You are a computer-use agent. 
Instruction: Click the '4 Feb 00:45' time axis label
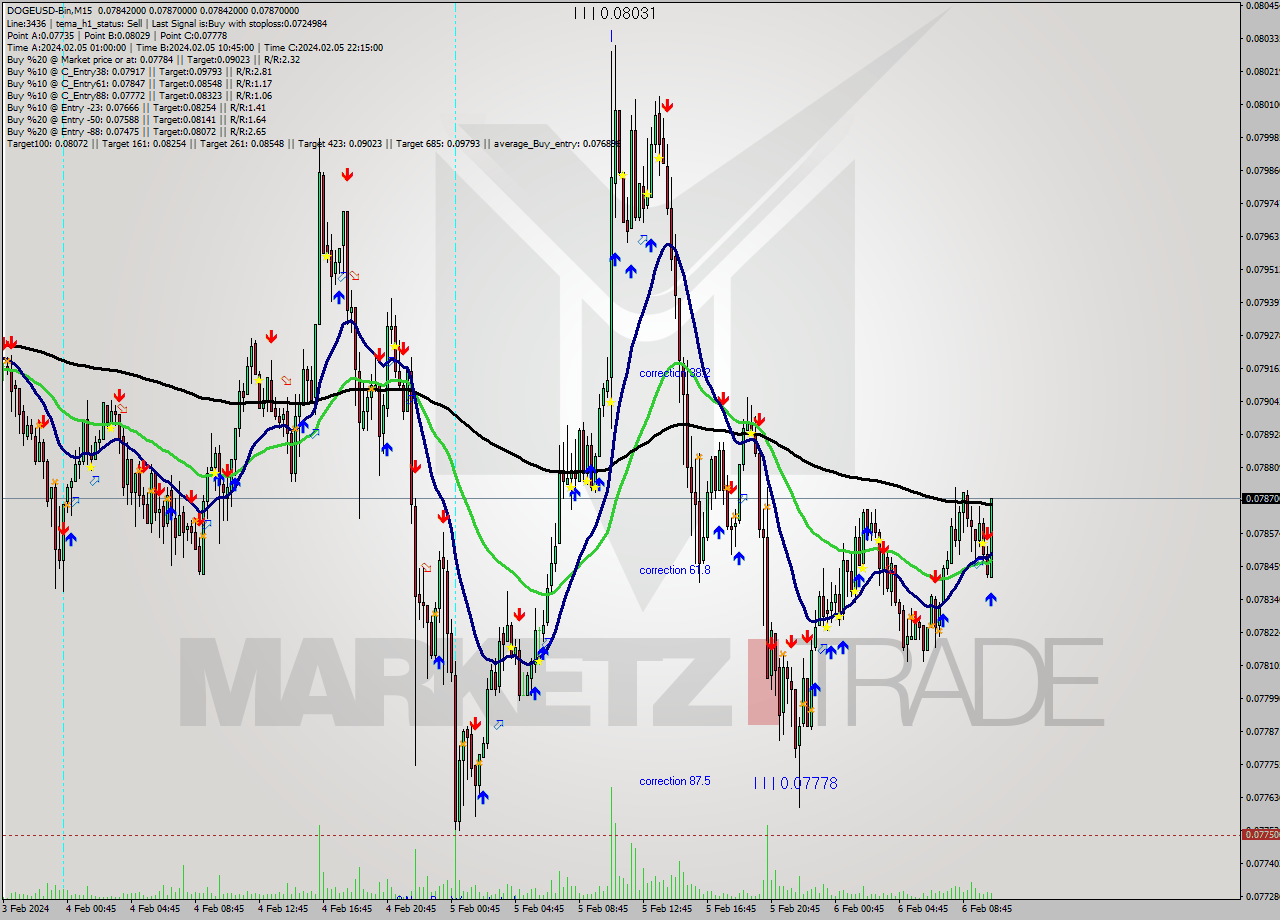click(x=90, y=909)
